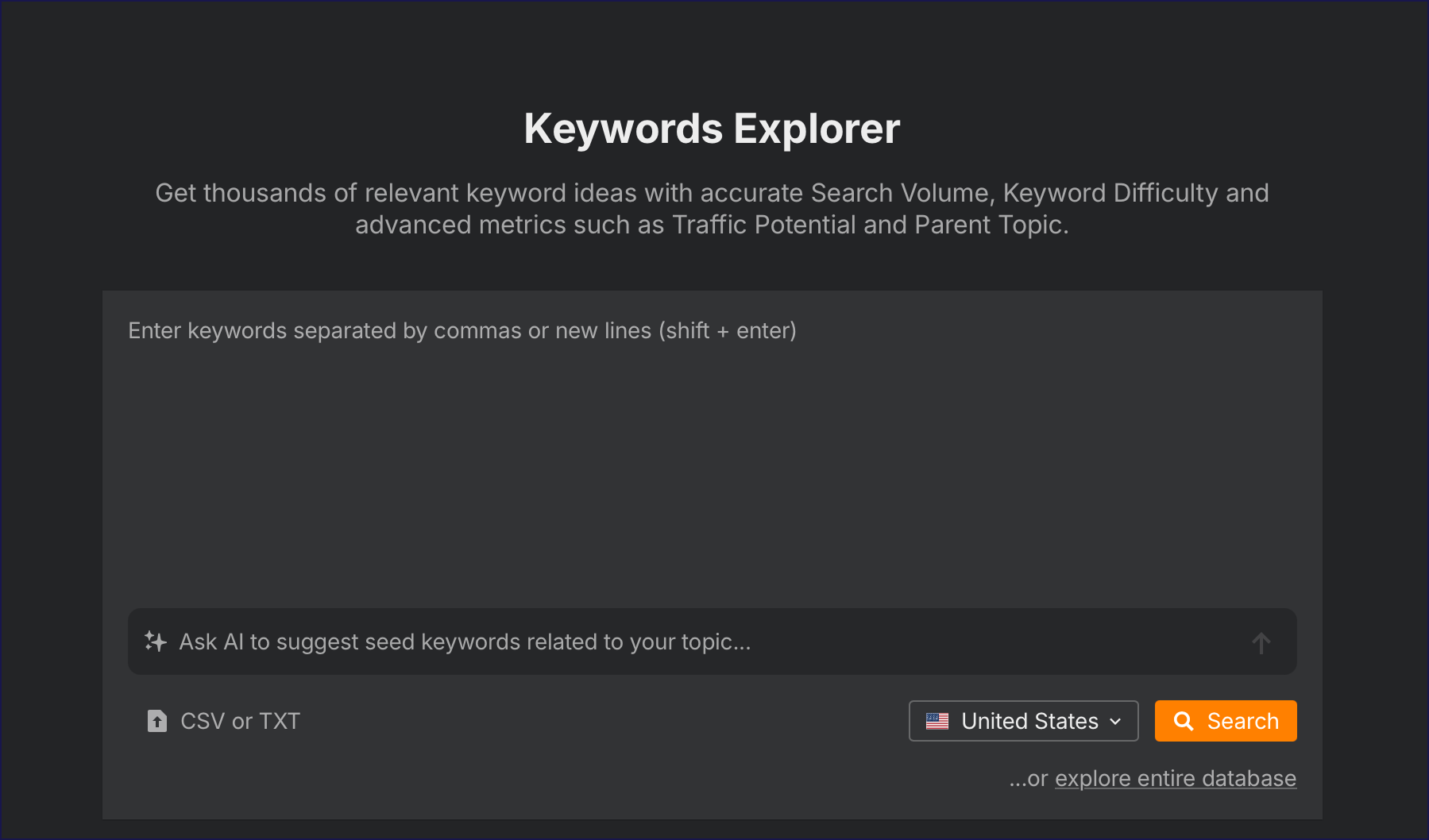Click the United States flag icon
The height and width of the screenshot is (840, 1429).
938,721
